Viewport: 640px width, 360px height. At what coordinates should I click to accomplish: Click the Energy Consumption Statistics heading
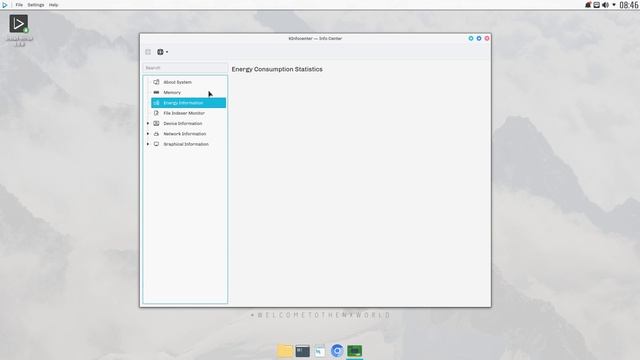[x=277, y=69]
